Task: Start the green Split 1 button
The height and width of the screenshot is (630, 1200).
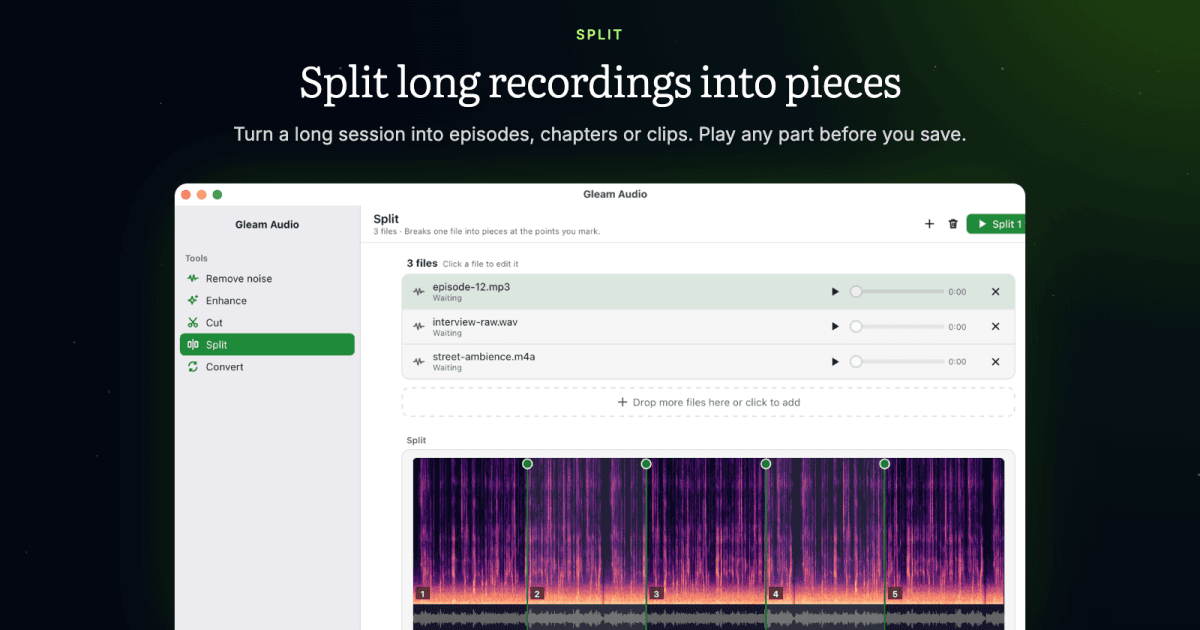Action: (996, 224)
